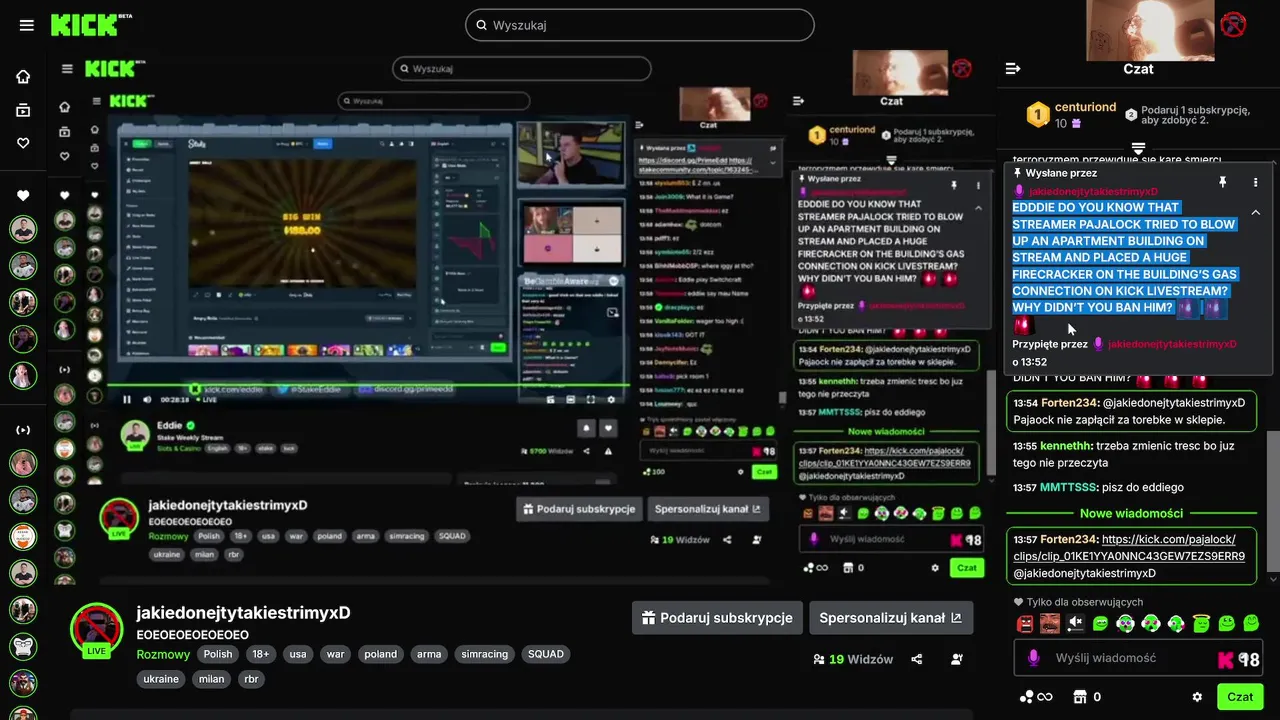The width and height of the screenshot is (1280, 720).
Task: Select the milan tag
Action: point(211,679)
